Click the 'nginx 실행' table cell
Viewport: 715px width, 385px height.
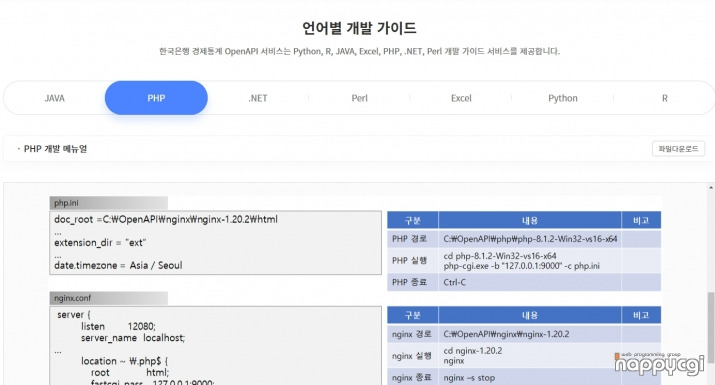pos(413,356)
